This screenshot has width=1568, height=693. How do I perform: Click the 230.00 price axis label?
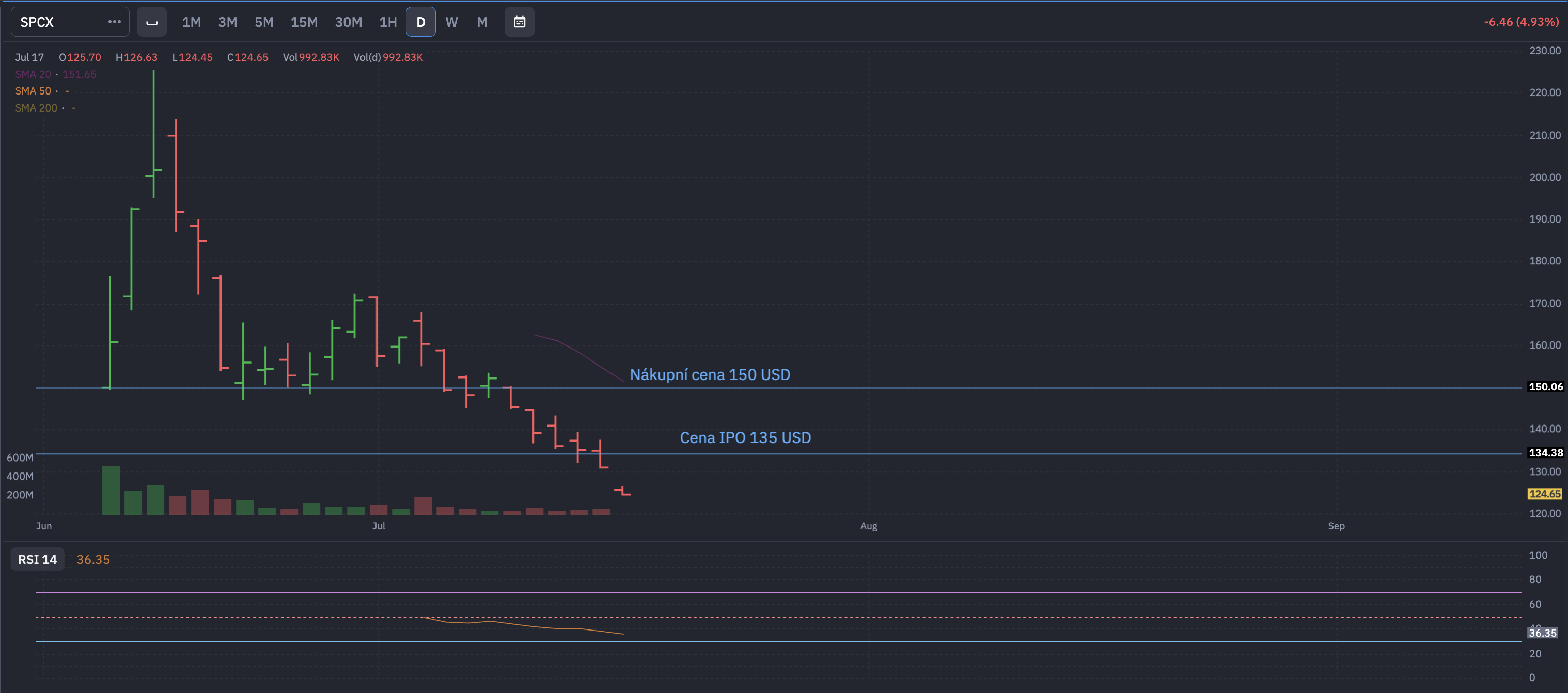[x=1545, y=51]
